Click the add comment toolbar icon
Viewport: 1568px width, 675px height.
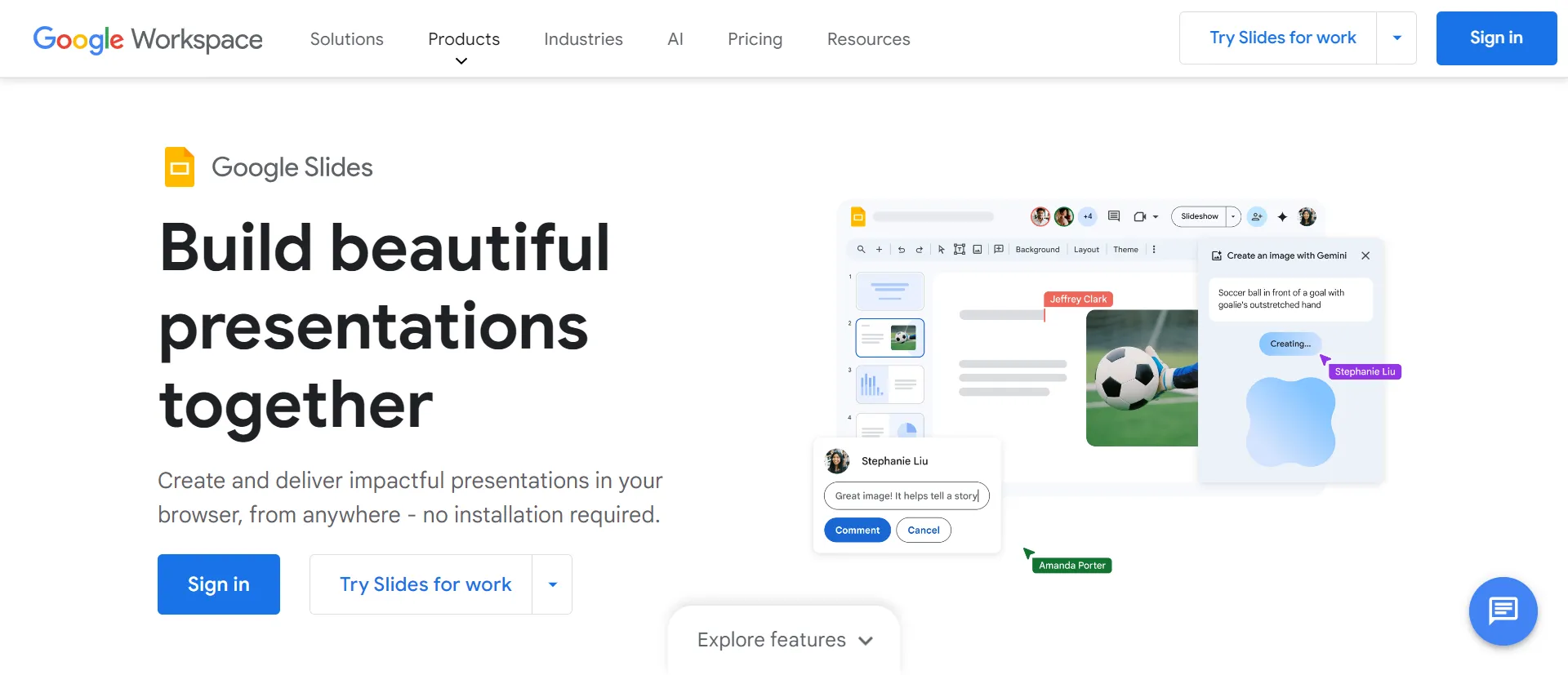[x=999, y=250]
